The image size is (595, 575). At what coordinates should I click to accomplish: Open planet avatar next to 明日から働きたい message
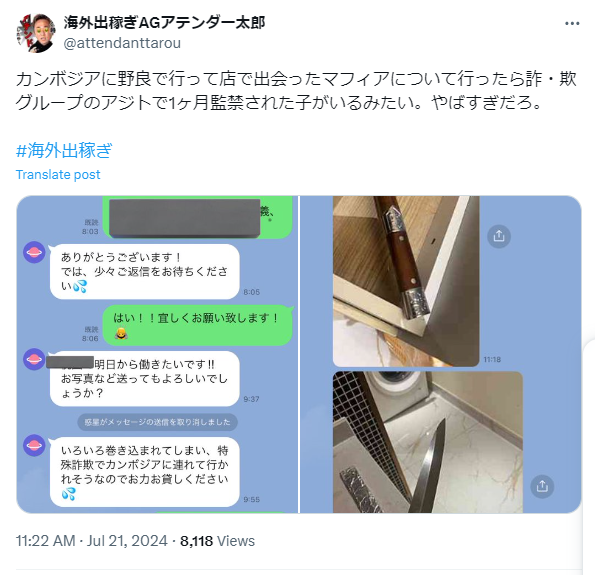(34, 359)
